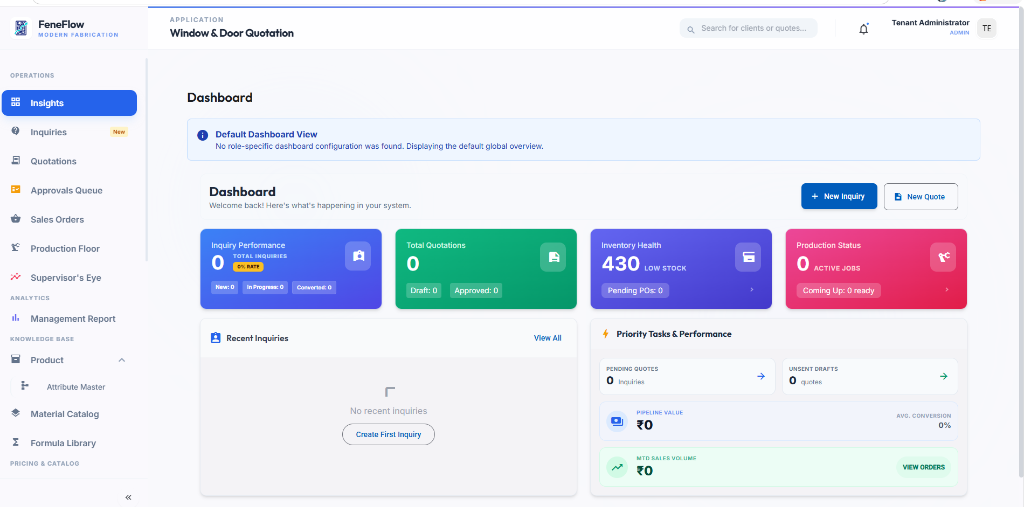Click the MTD Sales Volume trend icon
This screenshot has width=1024, height=507.
(617, 467)
